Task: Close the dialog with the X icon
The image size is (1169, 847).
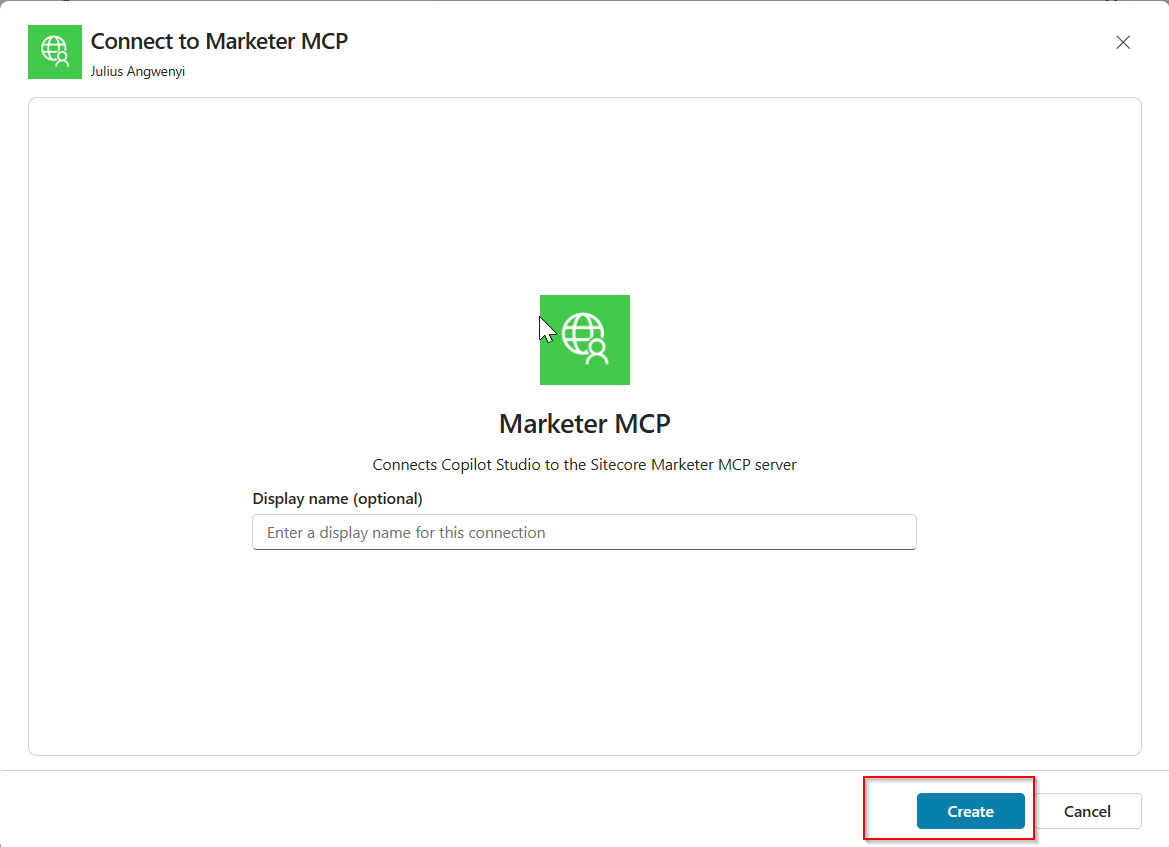Action: tap(1123, 42)
